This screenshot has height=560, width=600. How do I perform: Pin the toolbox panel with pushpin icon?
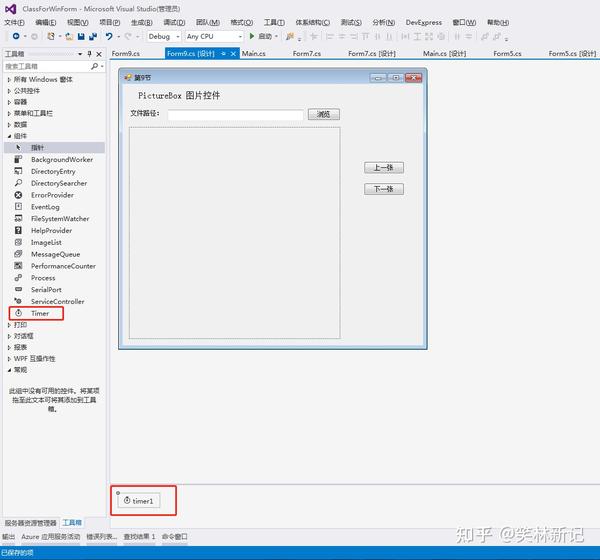pos(90,54)
